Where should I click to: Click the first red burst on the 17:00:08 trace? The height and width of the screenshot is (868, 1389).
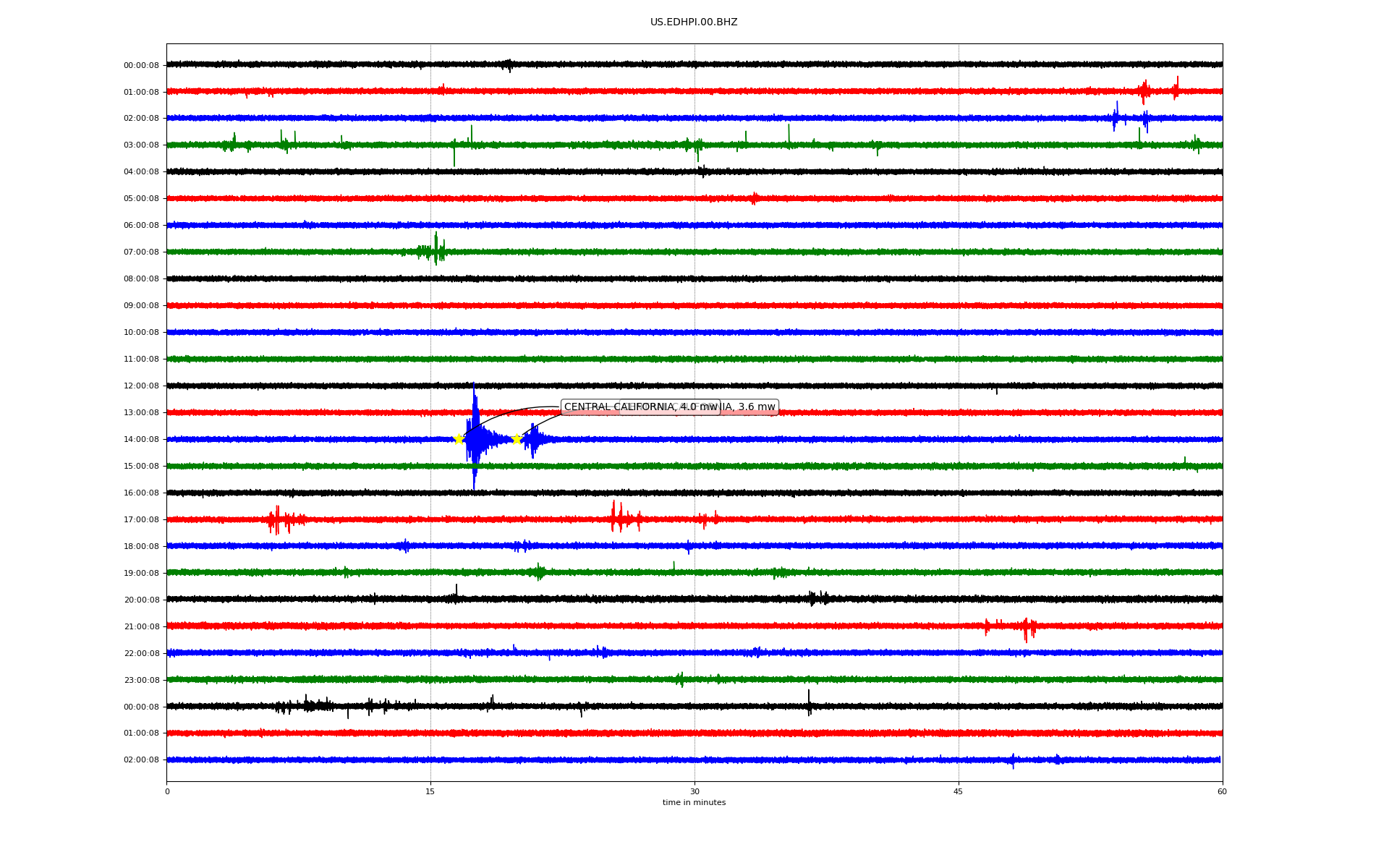tap(279, 519)
